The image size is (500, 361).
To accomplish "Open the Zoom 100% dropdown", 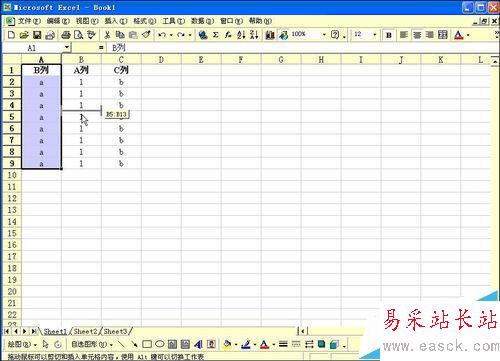I will (324, 35).
